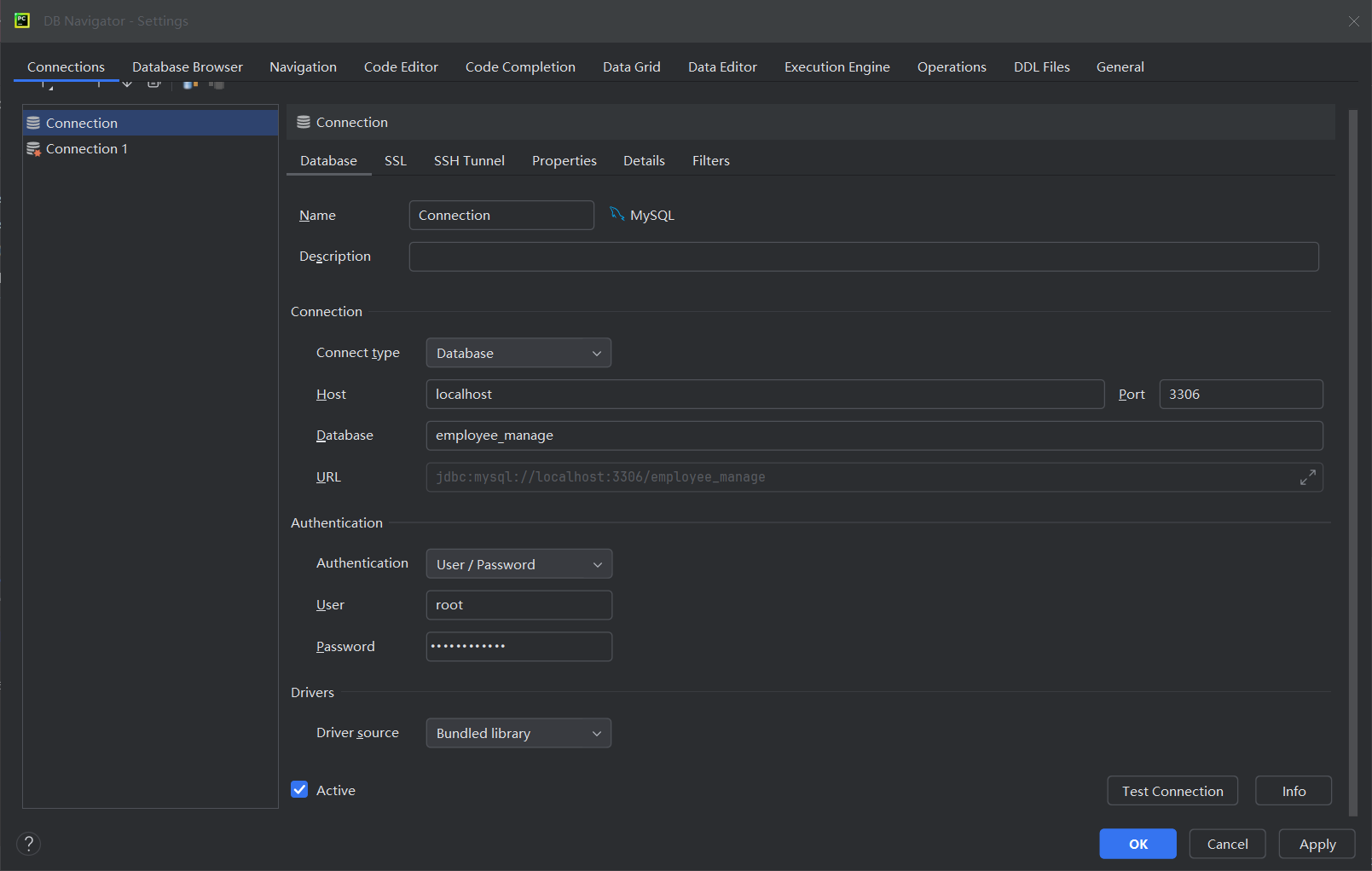Click the vertical scrollbar of the settings panel
The width and height of the screenshot is (1372, 871).
1353,463
